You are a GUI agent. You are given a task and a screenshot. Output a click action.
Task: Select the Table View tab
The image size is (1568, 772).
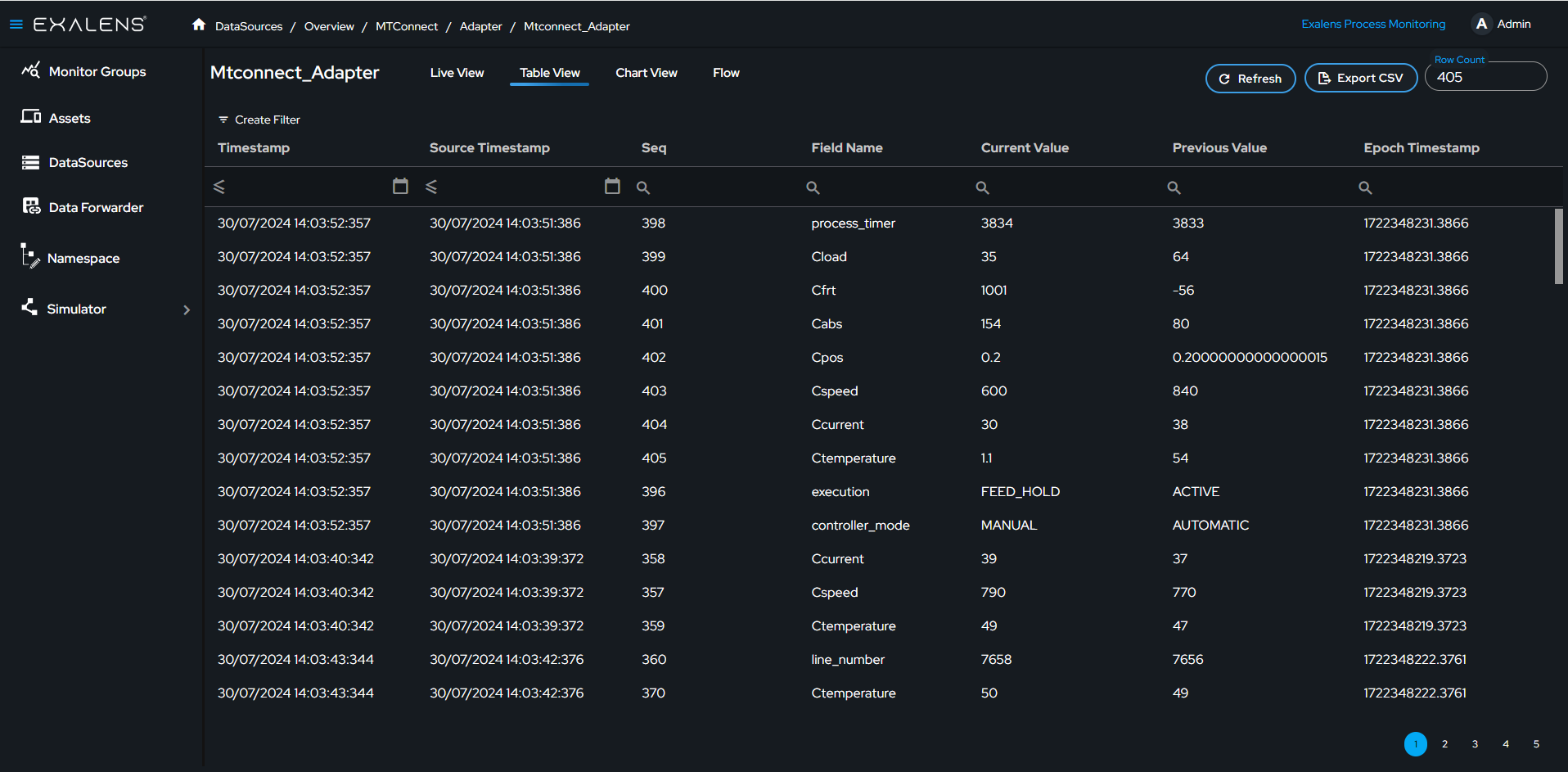pos(550,73)
